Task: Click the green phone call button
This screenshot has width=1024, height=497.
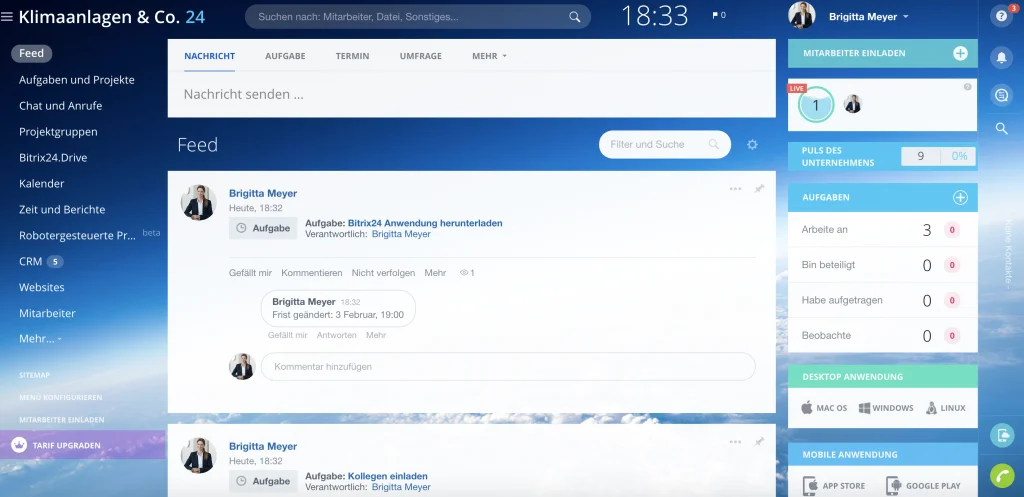Action: click(x=1002, y=475)
